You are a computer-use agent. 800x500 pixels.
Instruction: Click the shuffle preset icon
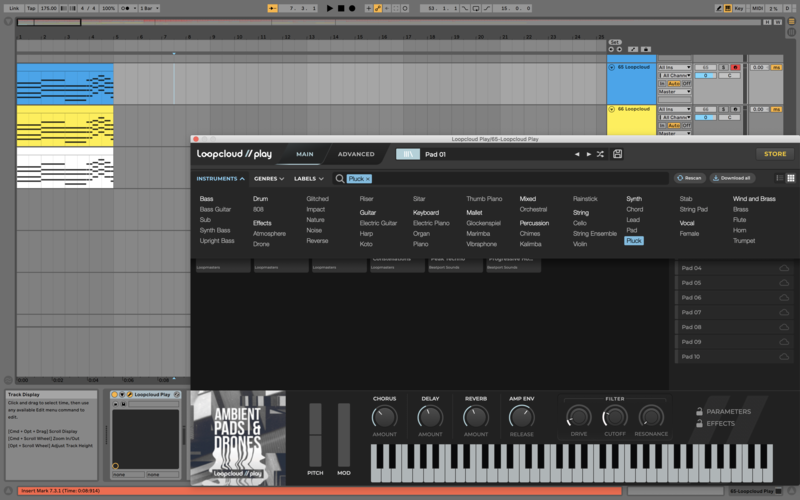click(x=600, y=154)
